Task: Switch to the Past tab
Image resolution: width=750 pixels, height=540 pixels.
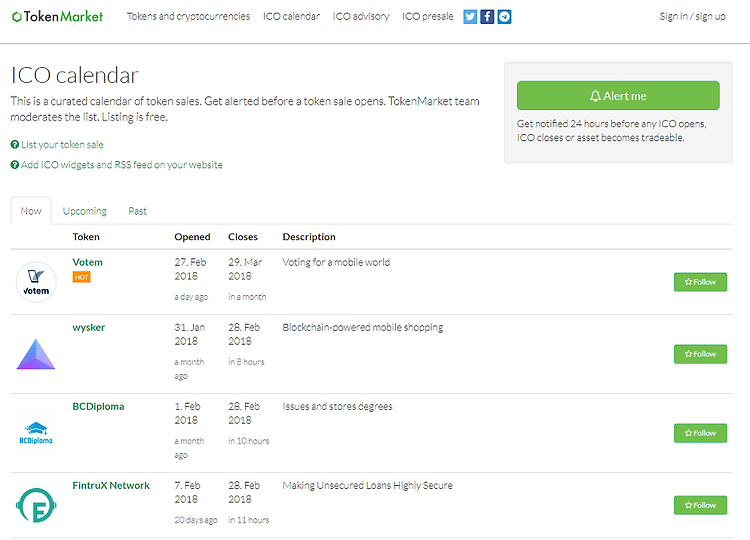Action: pyautogui.click(x=137, y=211)
